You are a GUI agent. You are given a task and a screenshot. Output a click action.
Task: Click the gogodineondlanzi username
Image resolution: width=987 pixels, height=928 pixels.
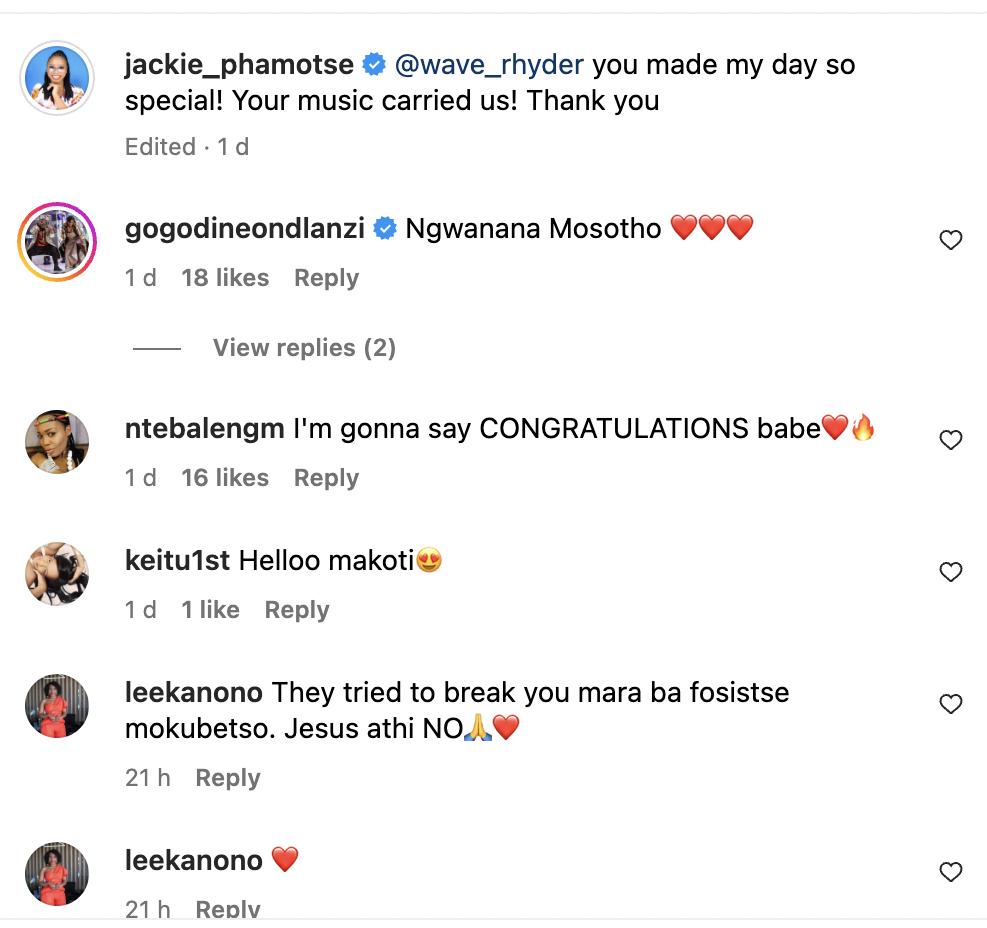[x=246, y=229]
